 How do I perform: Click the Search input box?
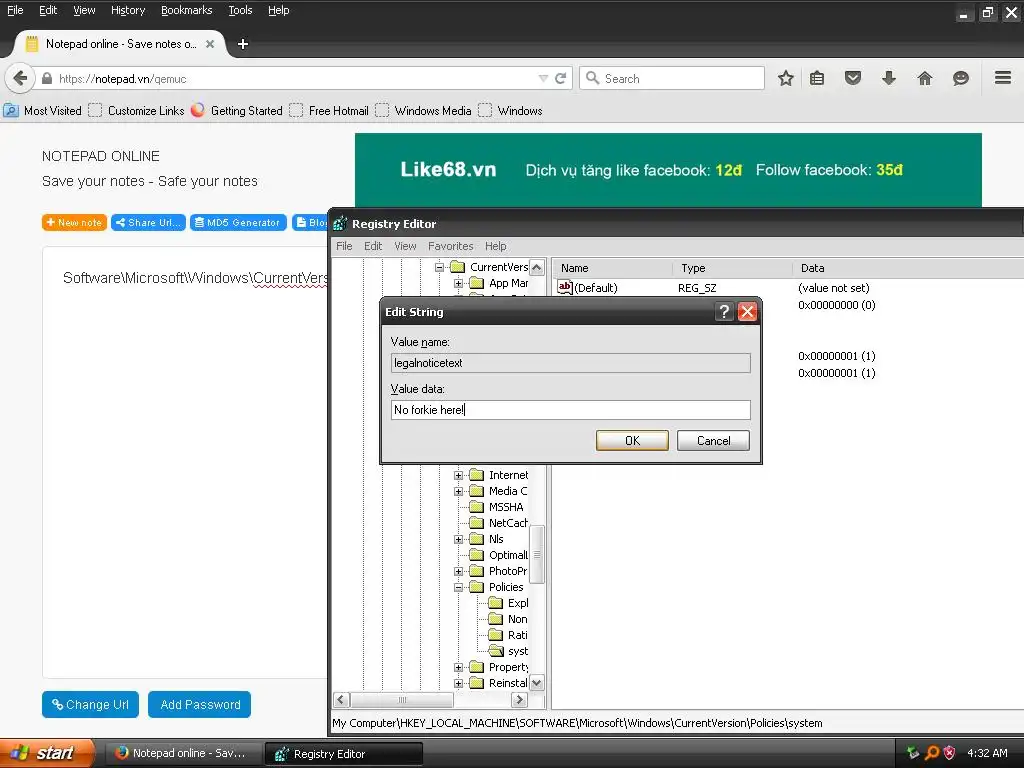(x=672, y=78)
